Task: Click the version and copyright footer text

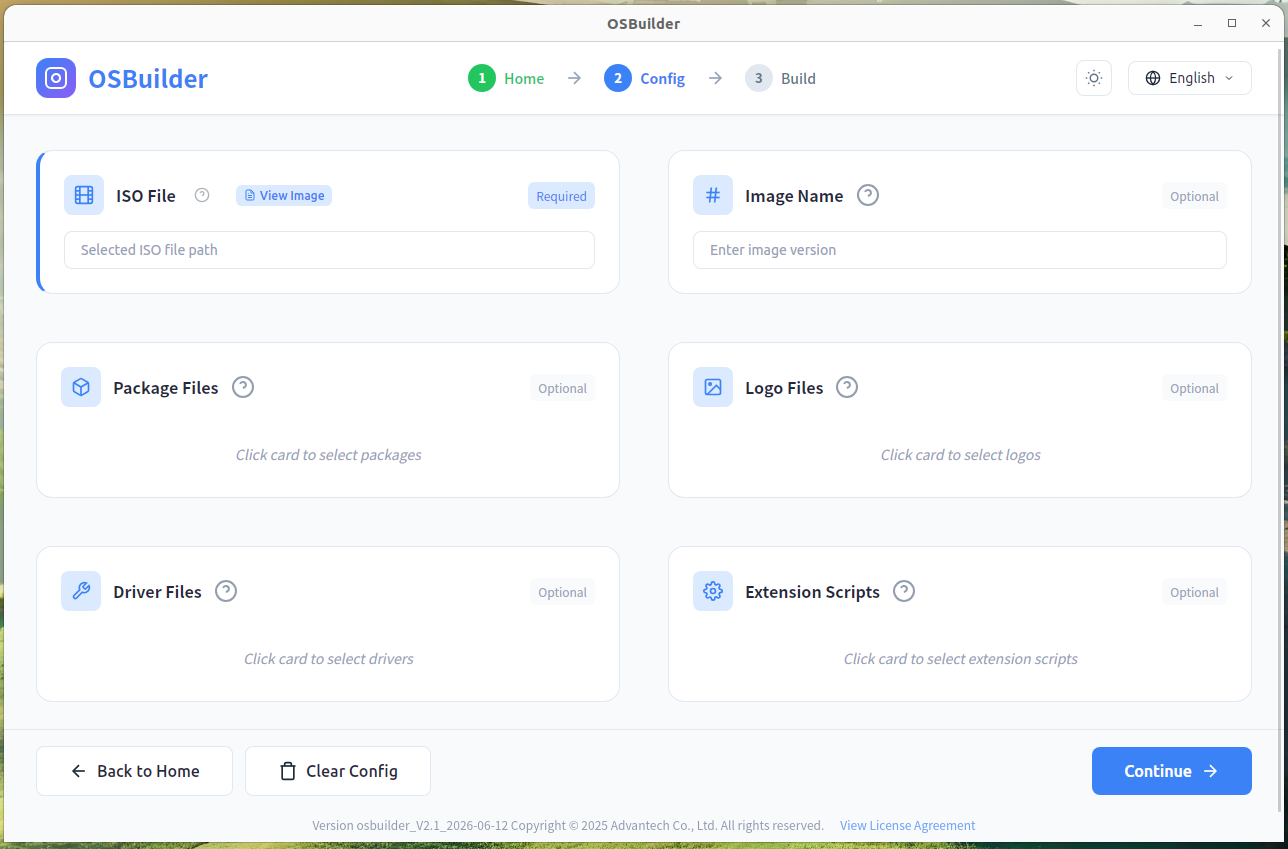Action: point(568,826)
